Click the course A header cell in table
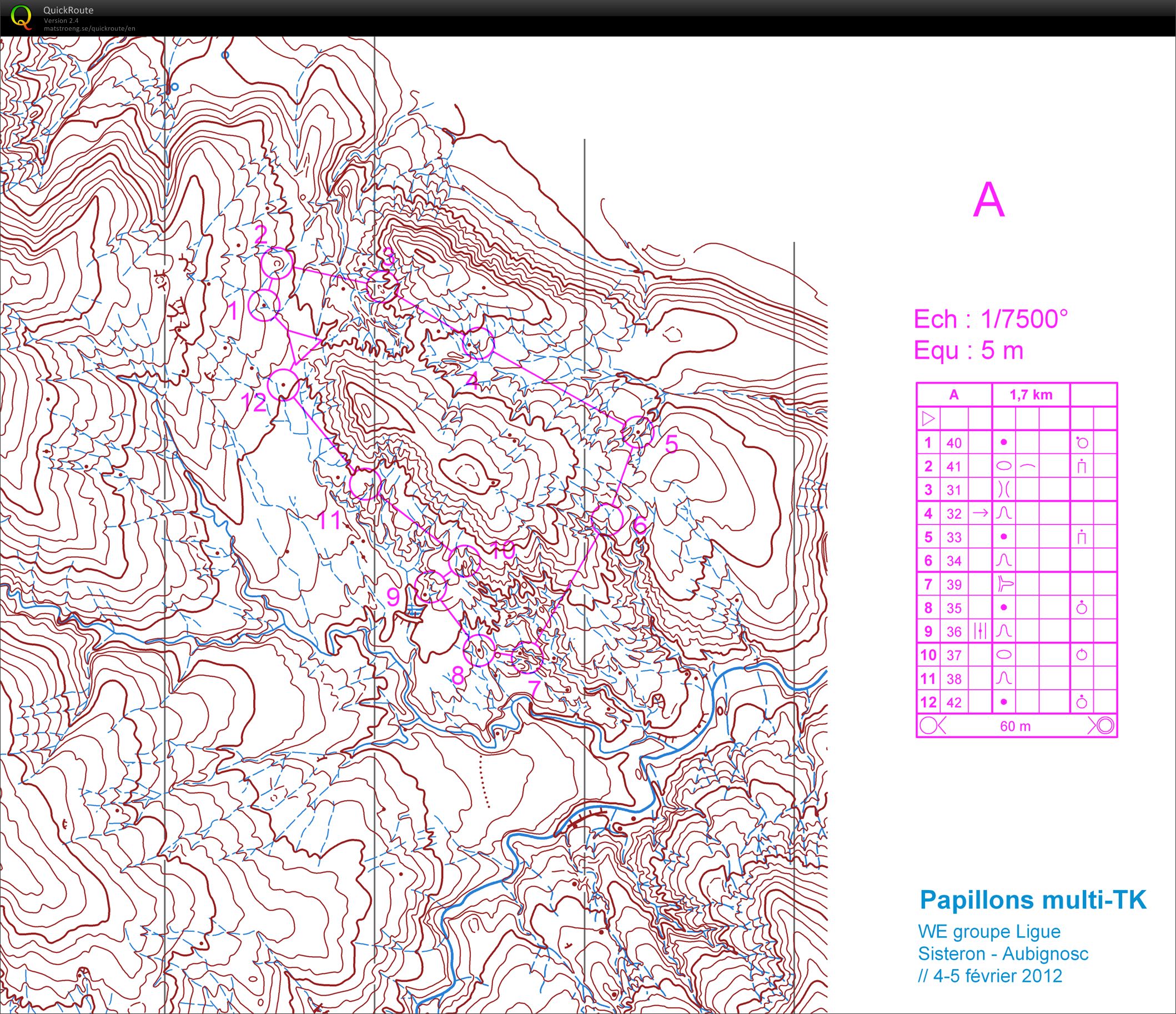 click(954, 395)
